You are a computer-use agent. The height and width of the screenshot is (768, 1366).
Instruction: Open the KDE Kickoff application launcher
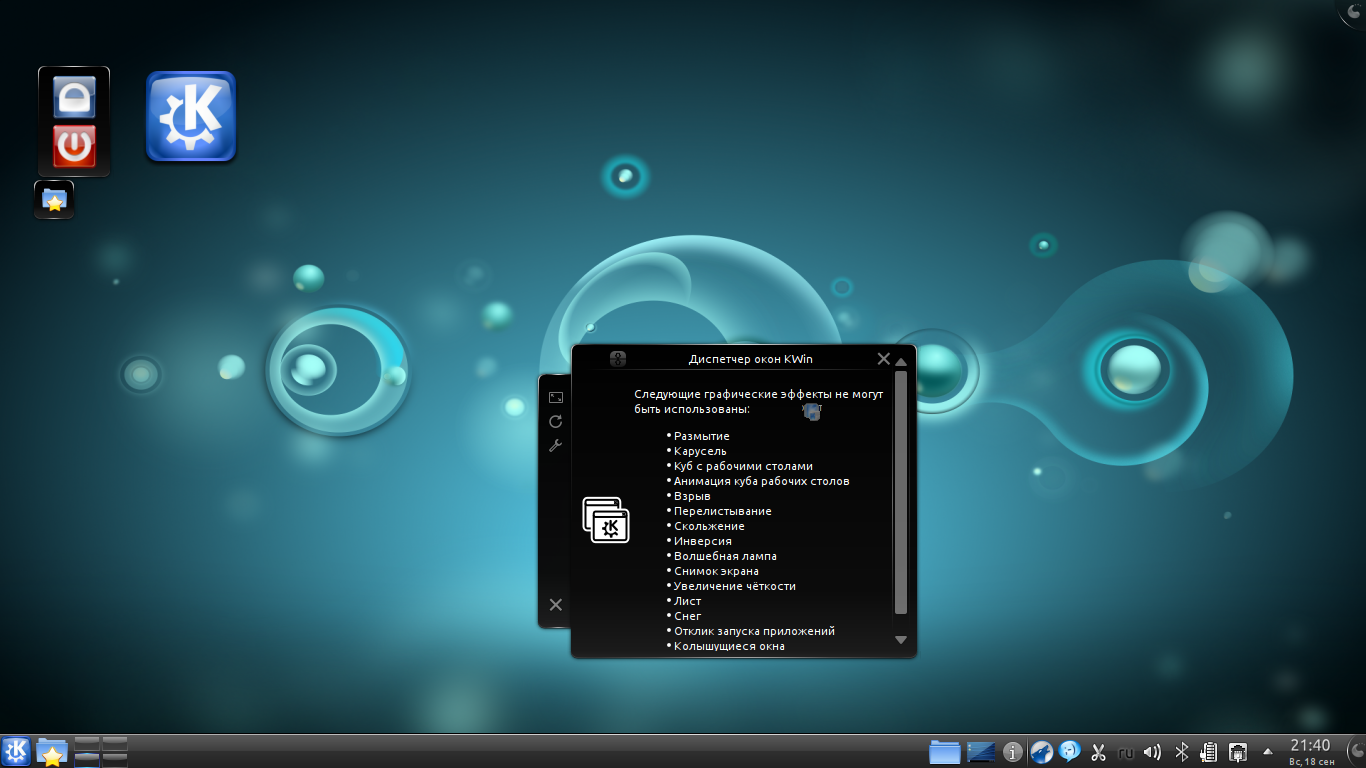16,751
